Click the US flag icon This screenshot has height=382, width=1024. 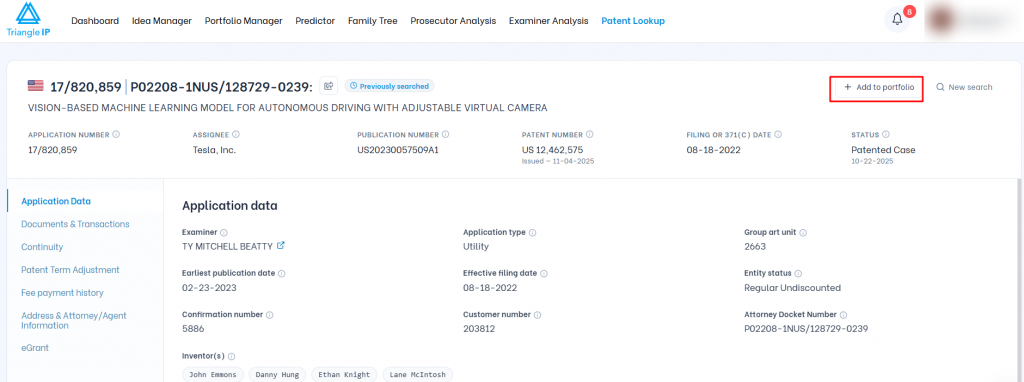coord(36,86)
